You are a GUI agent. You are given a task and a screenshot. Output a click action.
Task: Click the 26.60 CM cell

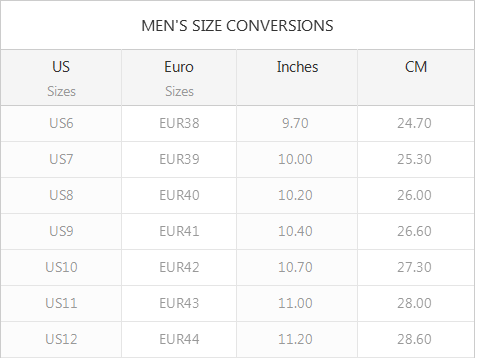[x=416, y=231]
